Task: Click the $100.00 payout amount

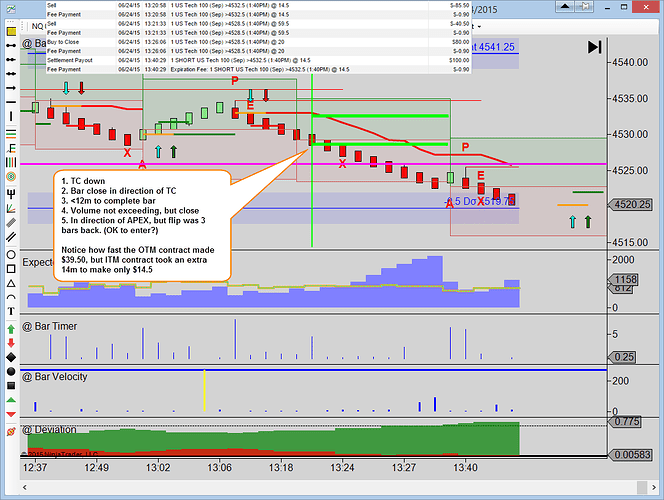Action: point(459,60)
